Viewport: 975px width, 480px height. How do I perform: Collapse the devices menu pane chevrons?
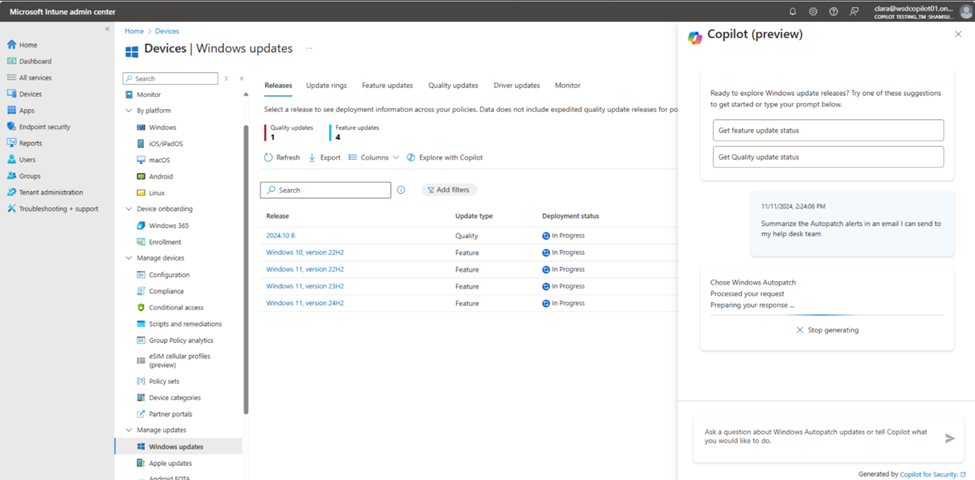242,79
